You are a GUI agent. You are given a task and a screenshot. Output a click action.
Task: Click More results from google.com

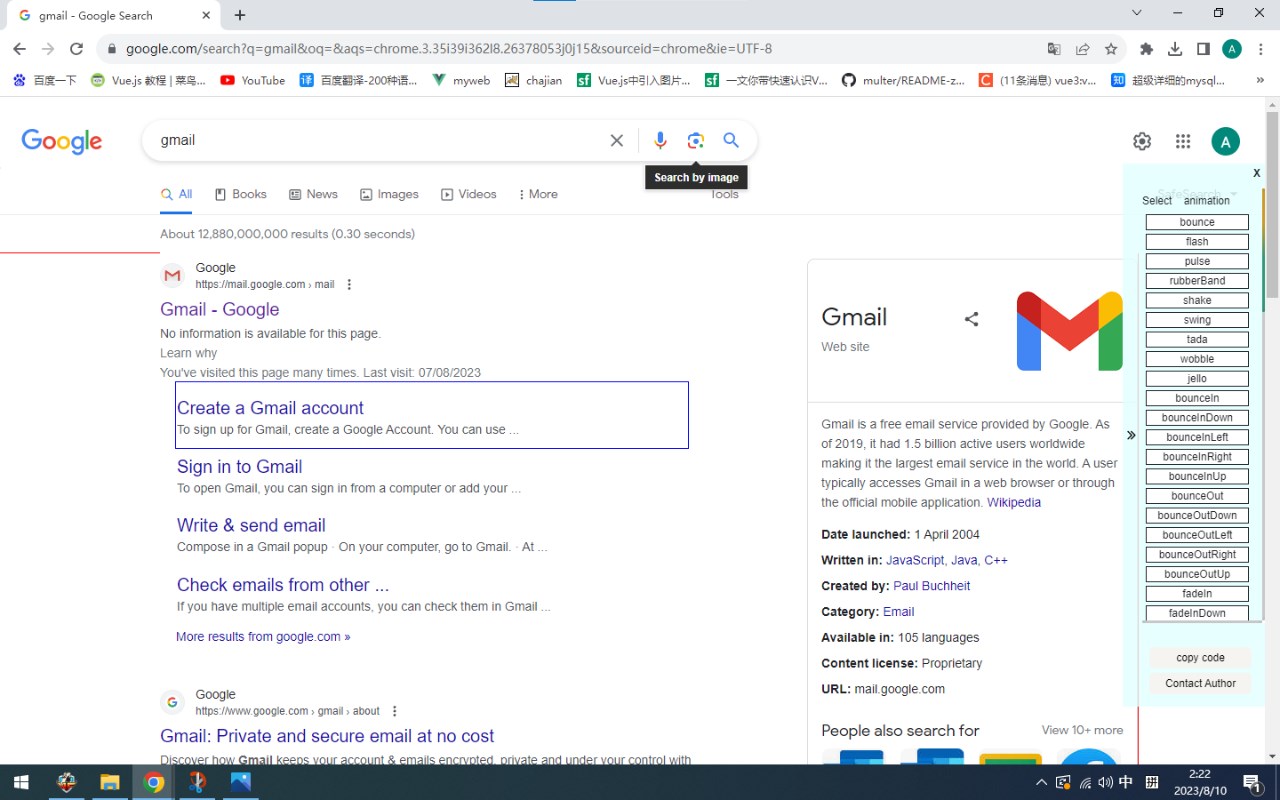(263, 637)
